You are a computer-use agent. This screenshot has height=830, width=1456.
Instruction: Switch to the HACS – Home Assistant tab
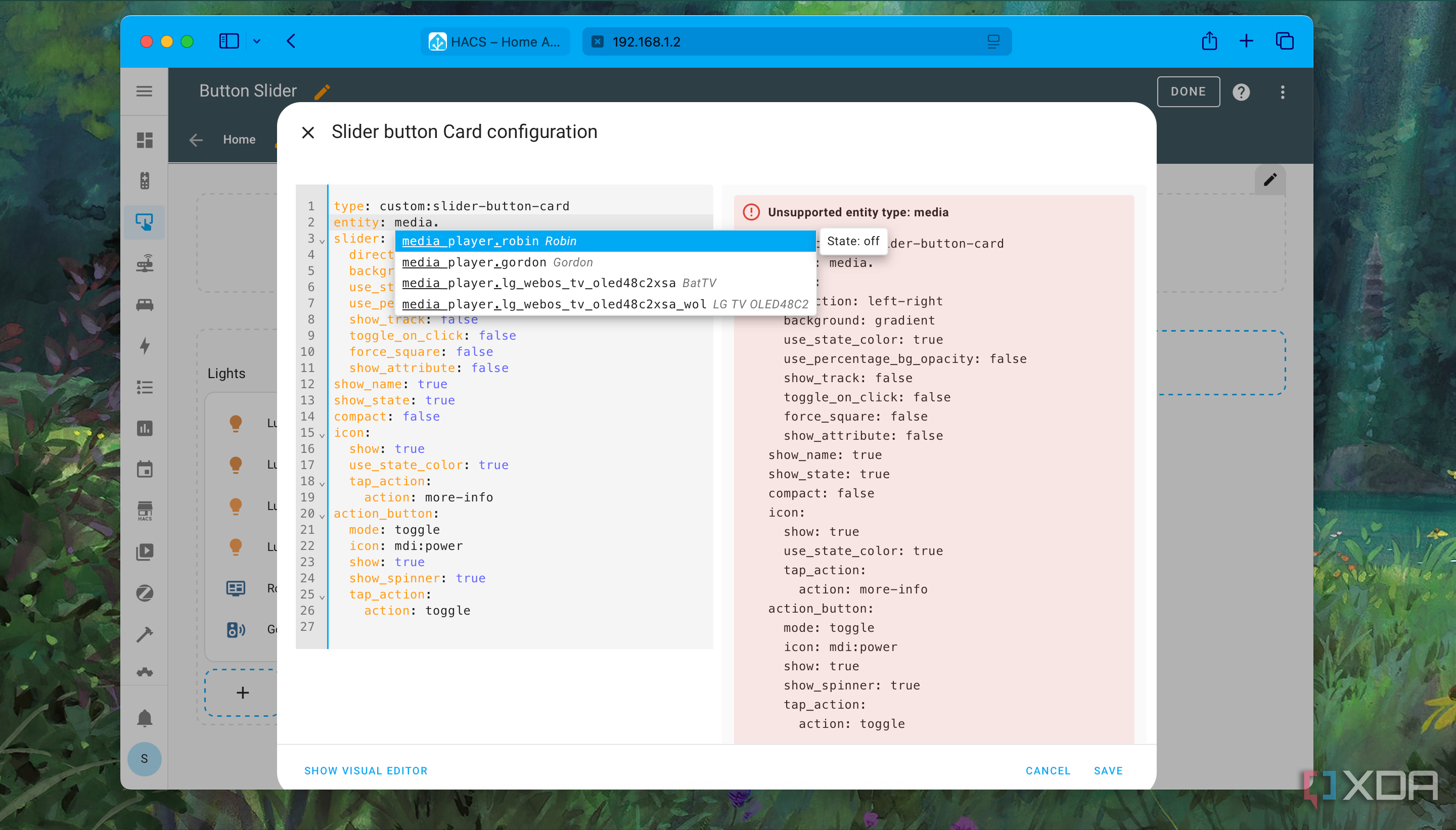495,41
